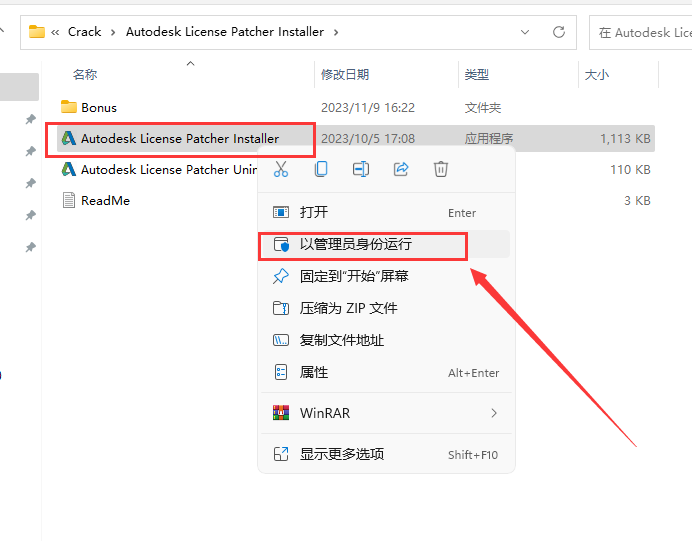692x541 pixels.
Task: Select the Bonus folder name
Action: point(99,108)
